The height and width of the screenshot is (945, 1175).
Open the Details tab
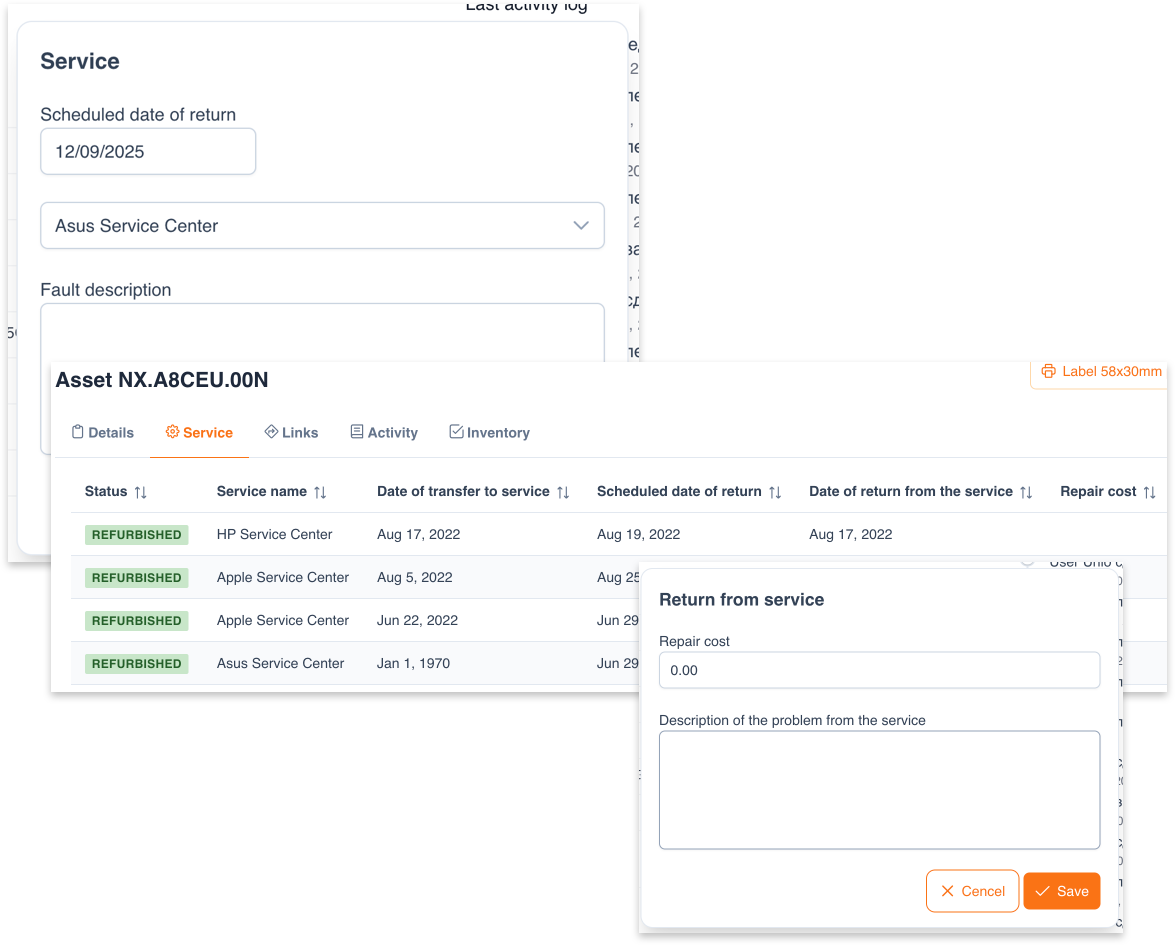coord(102,433)
